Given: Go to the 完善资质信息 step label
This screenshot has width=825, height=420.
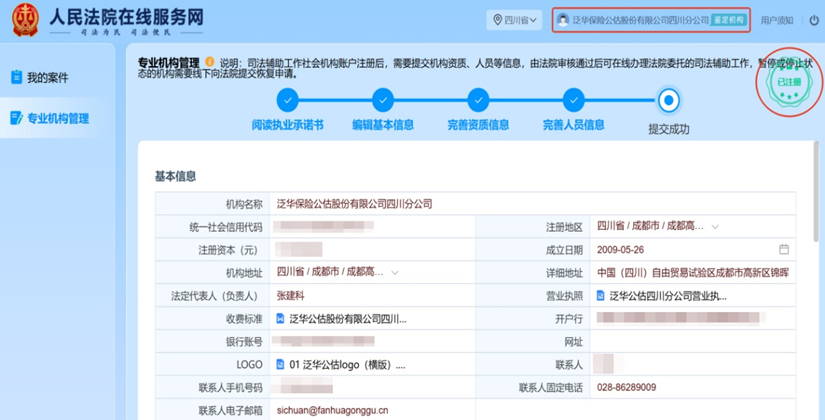Looking at the screenshot, I should [478, 125].
